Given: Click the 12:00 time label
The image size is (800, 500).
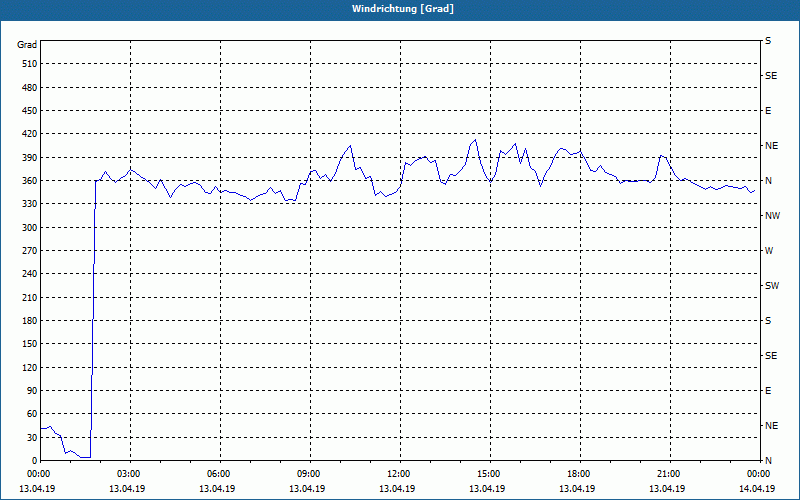Looking at the screenshot, I should click(x=397, y=474).
